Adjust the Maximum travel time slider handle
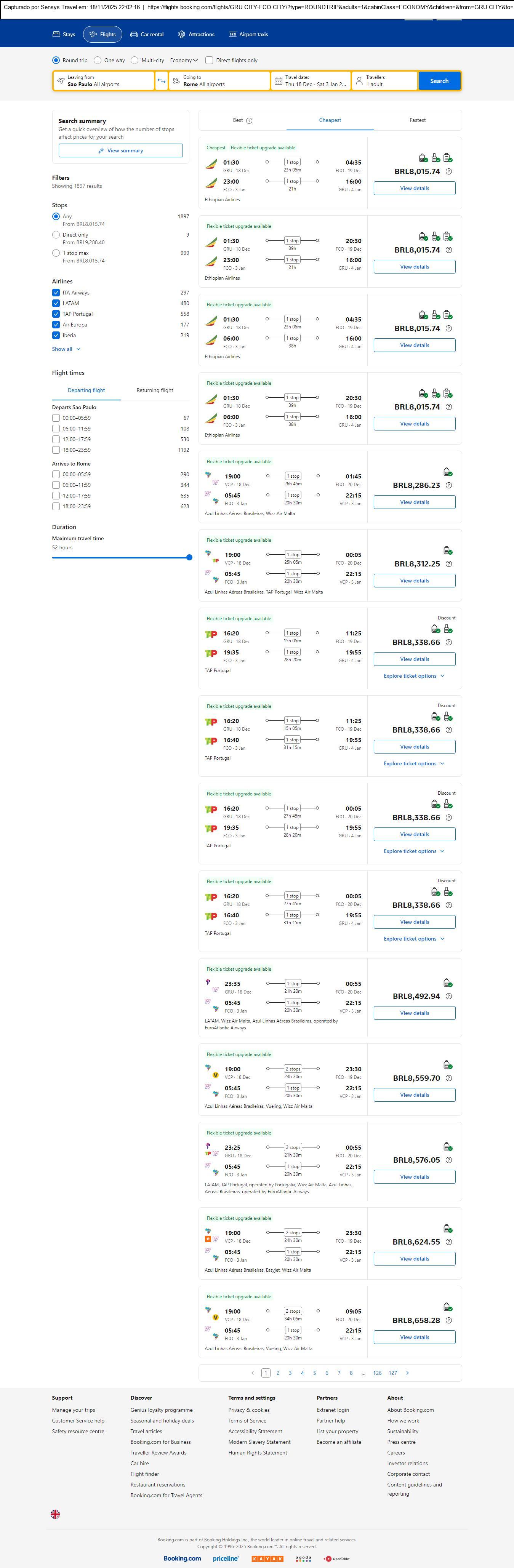 coord(189,557)
